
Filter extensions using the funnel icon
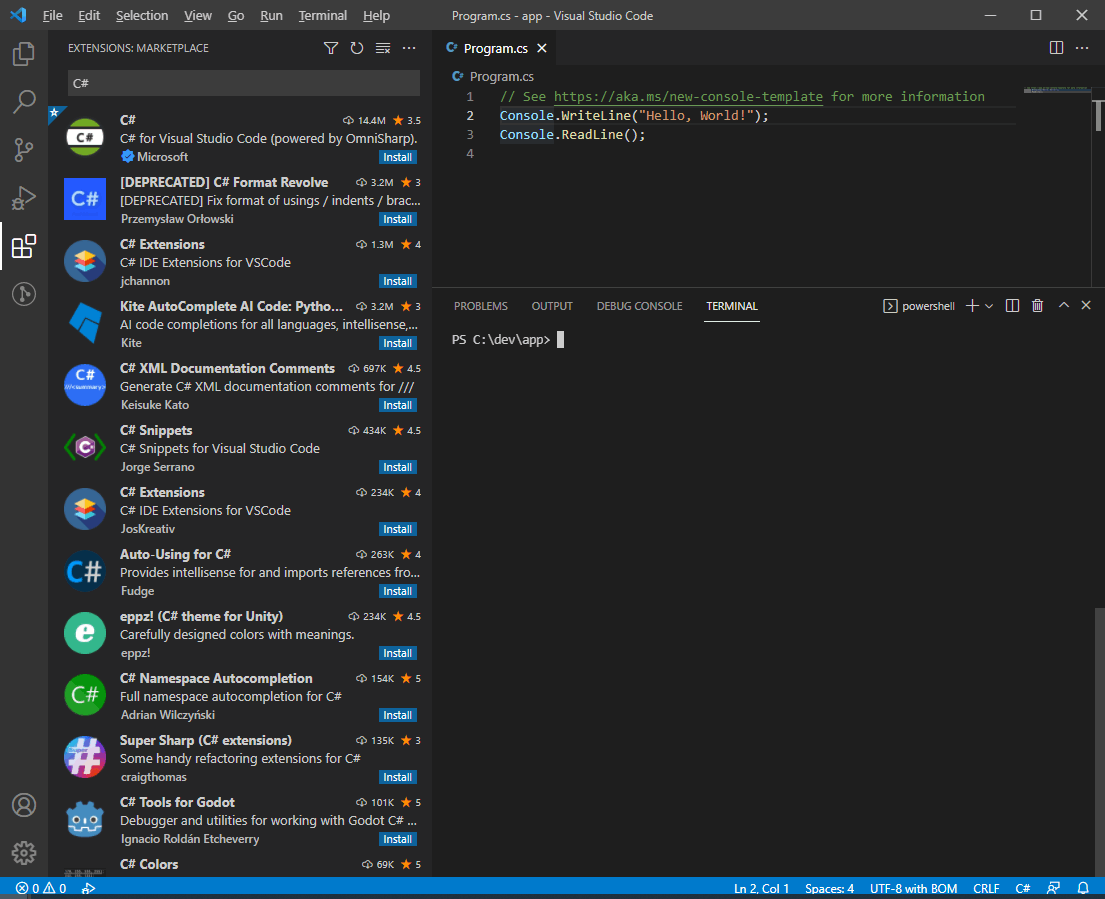[331, 48]
